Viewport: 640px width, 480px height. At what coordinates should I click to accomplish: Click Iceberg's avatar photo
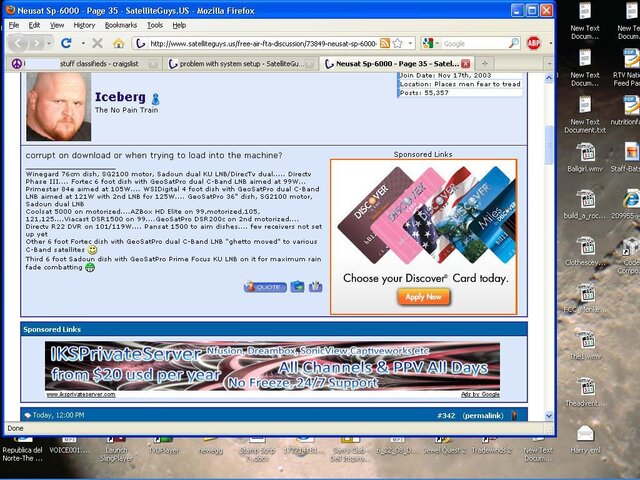click(x=59, y=107)
